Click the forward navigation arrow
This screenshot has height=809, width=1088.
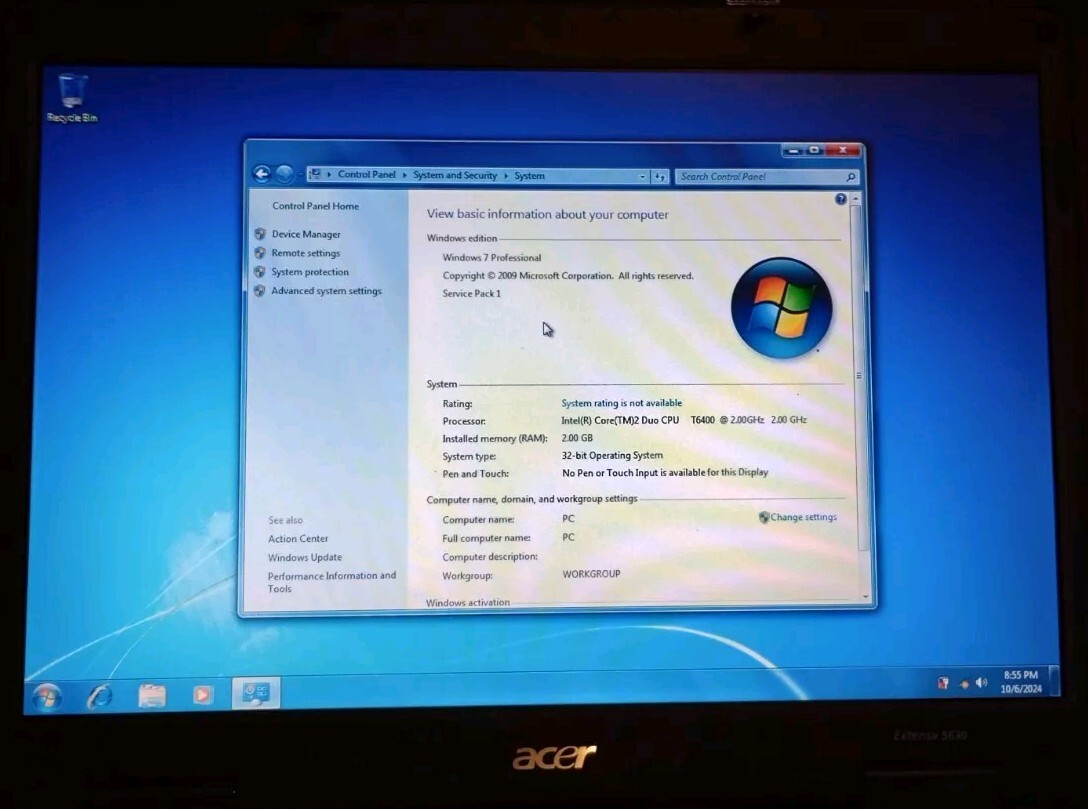point(284,174)
